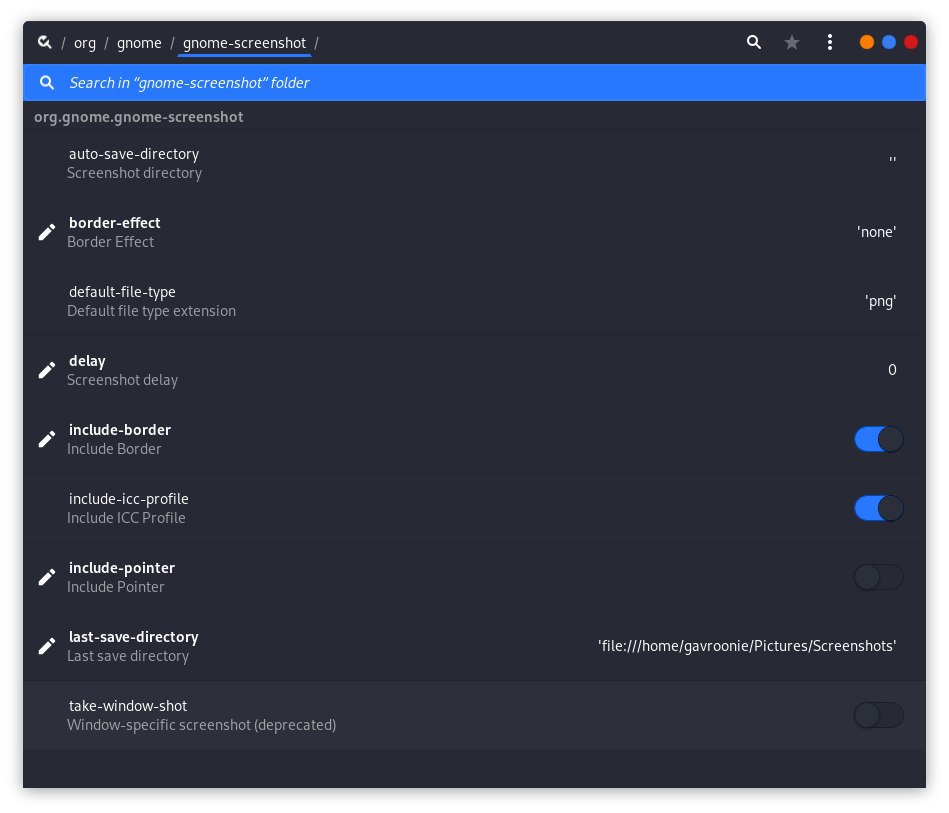Screen dimensions: 949x813
Task: Open the include-pointer key name
Action: pyautogui.click(x=122, y=568)
